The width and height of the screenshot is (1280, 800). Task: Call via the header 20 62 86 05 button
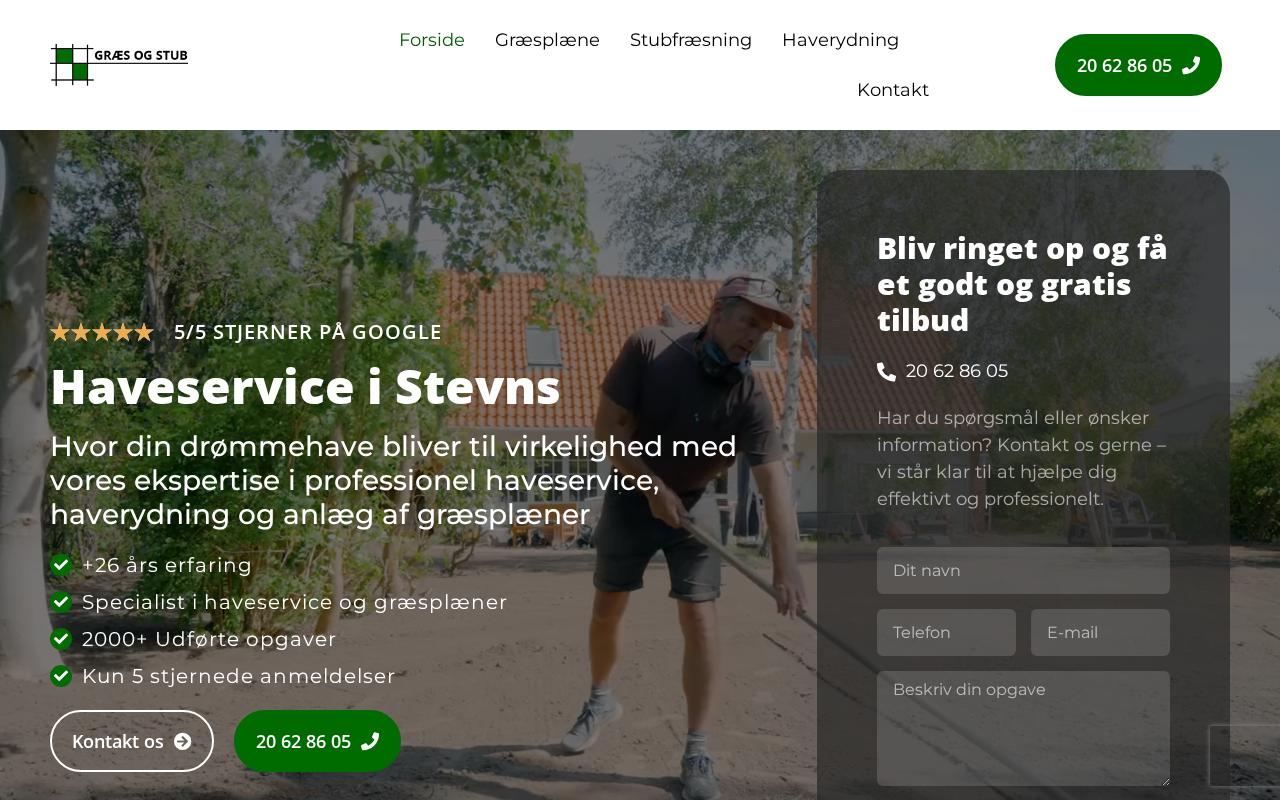[x=1138, y=65]
